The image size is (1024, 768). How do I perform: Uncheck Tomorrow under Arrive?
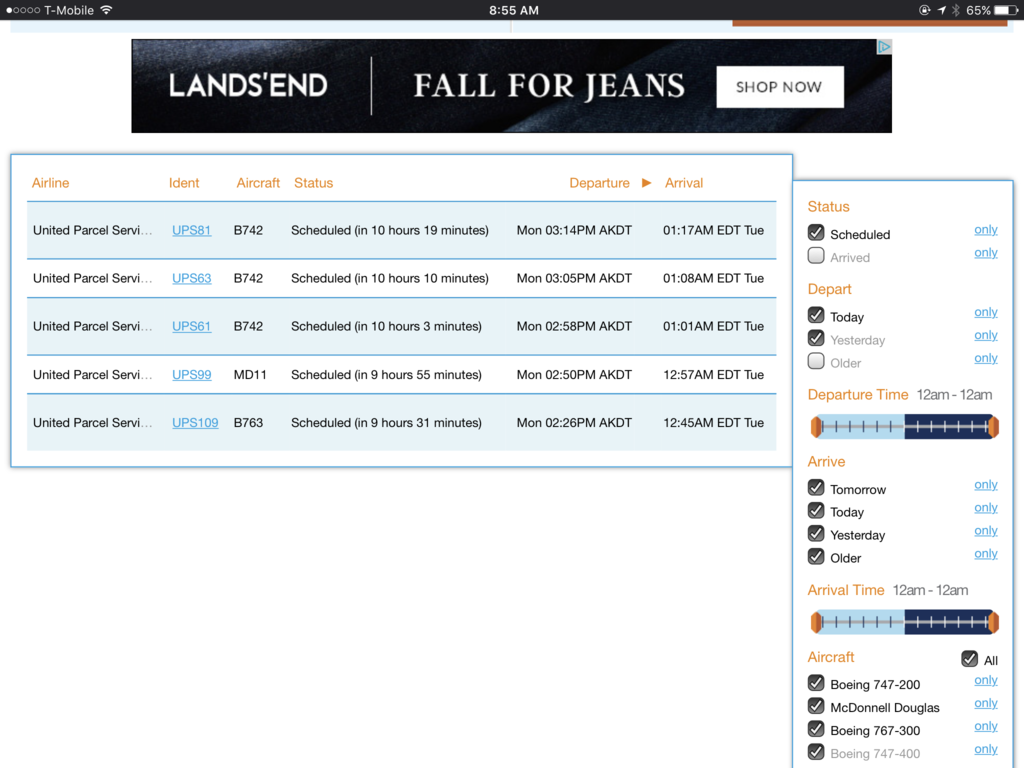tap(816, 488)
